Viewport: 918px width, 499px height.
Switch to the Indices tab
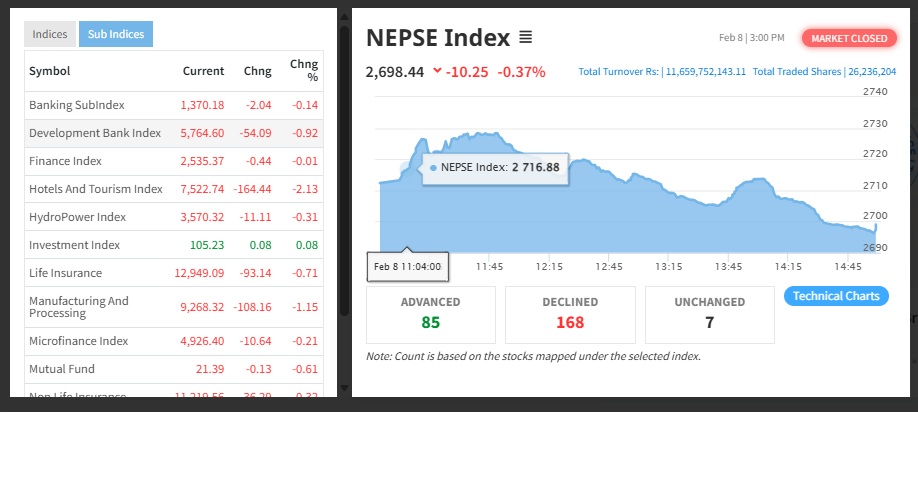50,34
